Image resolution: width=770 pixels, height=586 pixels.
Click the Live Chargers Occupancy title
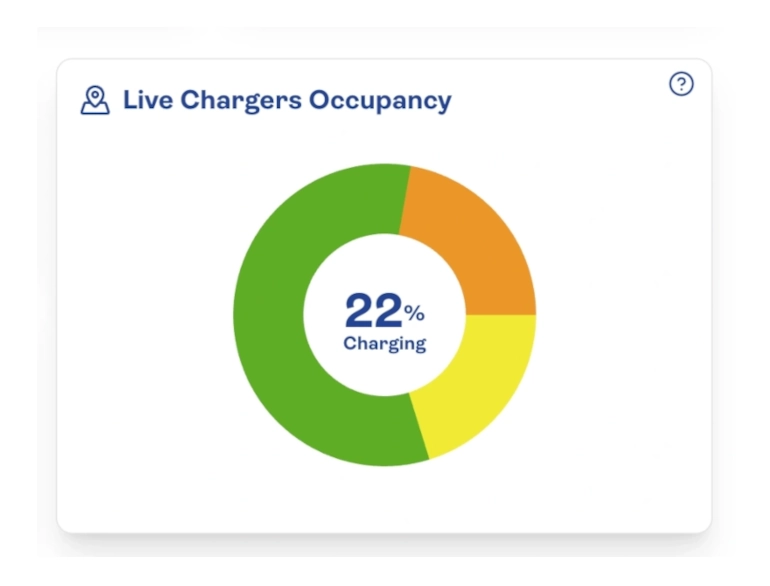287,101
